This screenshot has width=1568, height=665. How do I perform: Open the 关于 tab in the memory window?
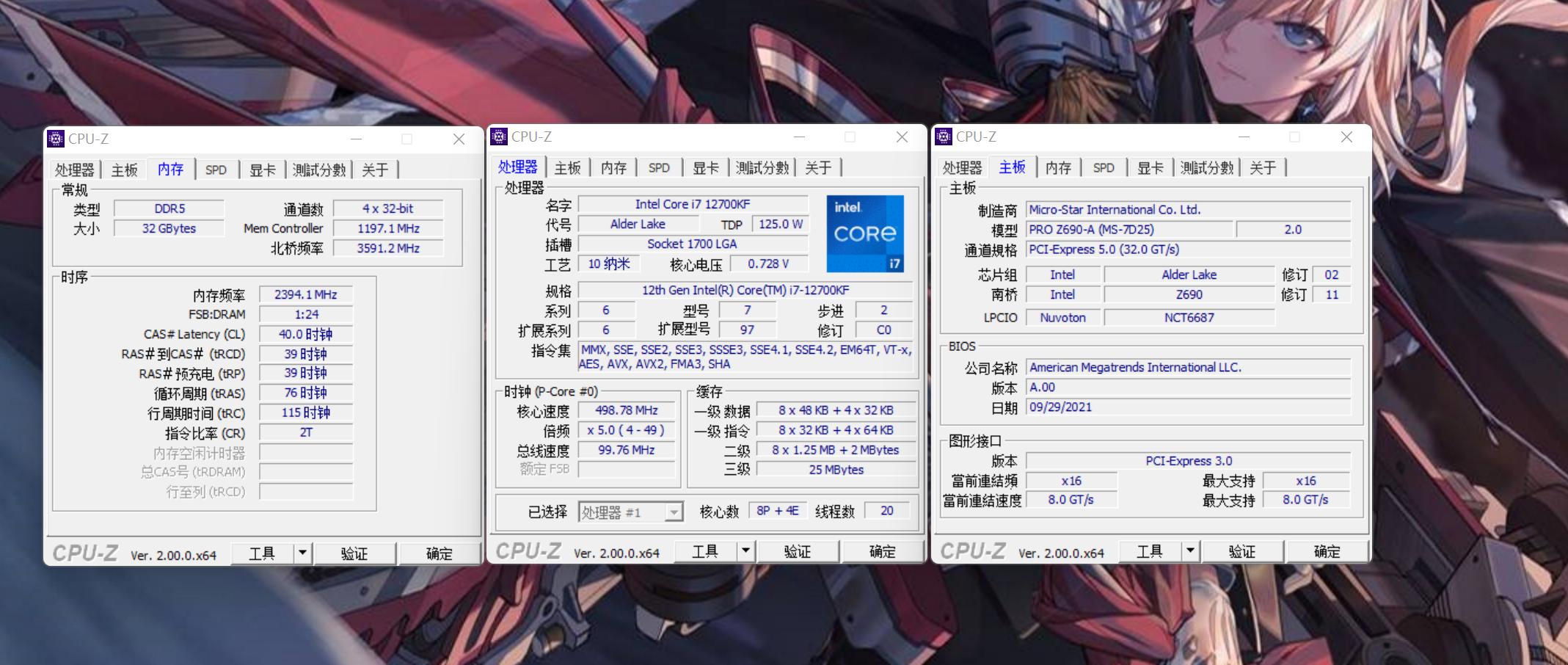point(375,170)
